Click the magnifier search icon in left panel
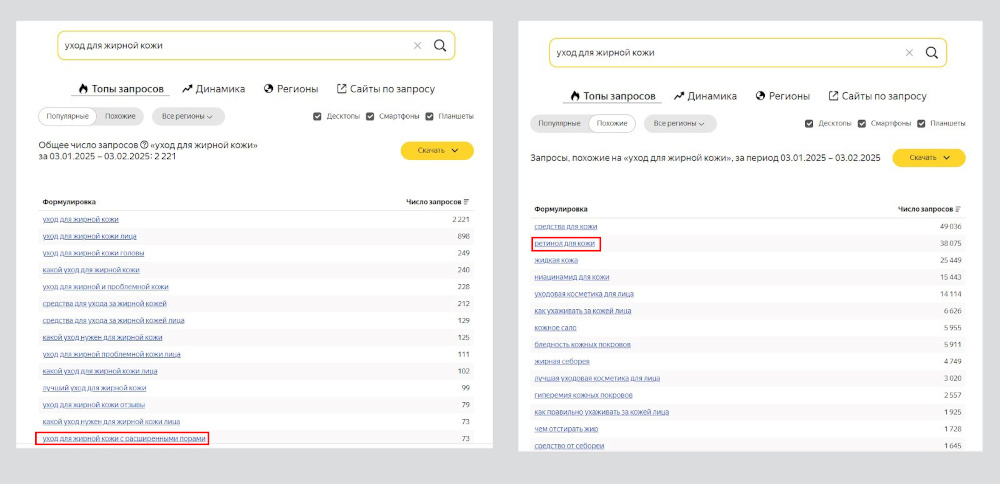 coord(440,45)
